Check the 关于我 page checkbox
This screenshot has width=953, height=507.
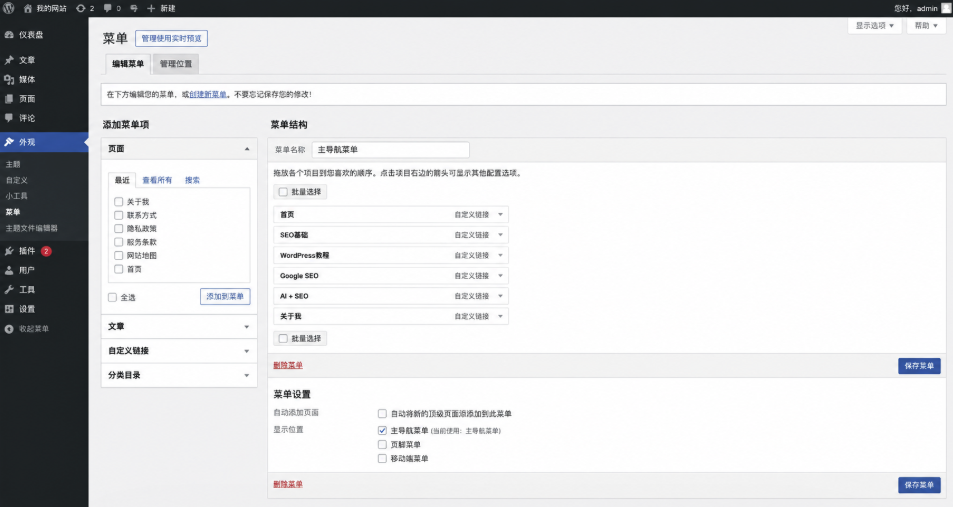[x=119, y=202]
